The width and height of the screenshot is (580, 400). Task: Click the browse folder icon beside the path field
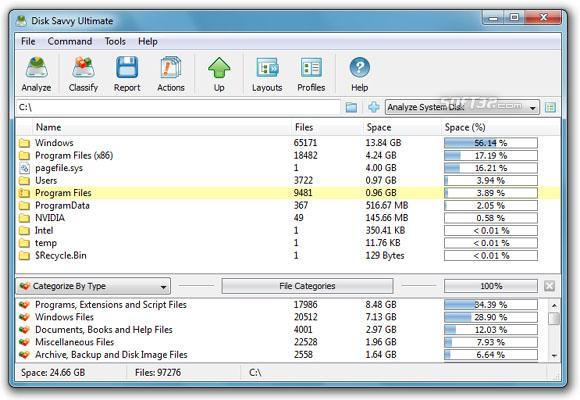point(351,107)
